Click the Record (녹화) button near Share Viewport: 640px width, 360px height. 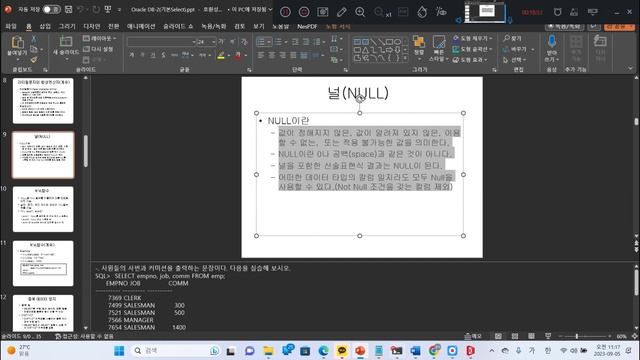(x=565, y=27)
